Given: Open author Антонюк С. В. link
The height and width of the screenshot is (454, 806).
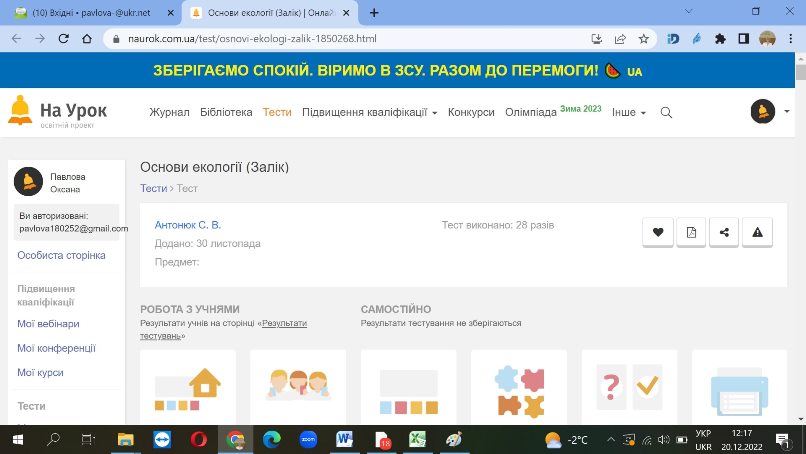Looking at the screenshot, I should tap(188, 225).
